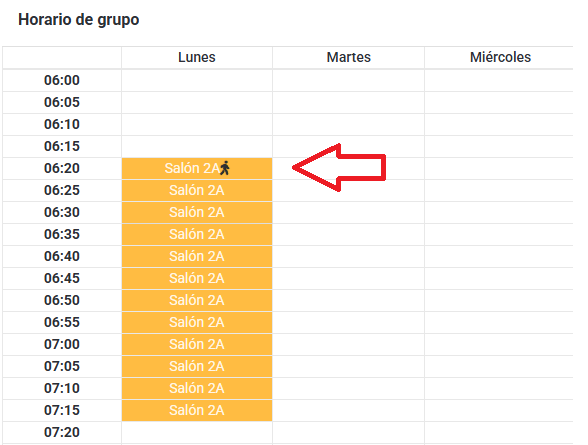Select the Salón 2A cell at 07:00
The width and height of the screenshot is (588, 445).
[x=197, y=345]
